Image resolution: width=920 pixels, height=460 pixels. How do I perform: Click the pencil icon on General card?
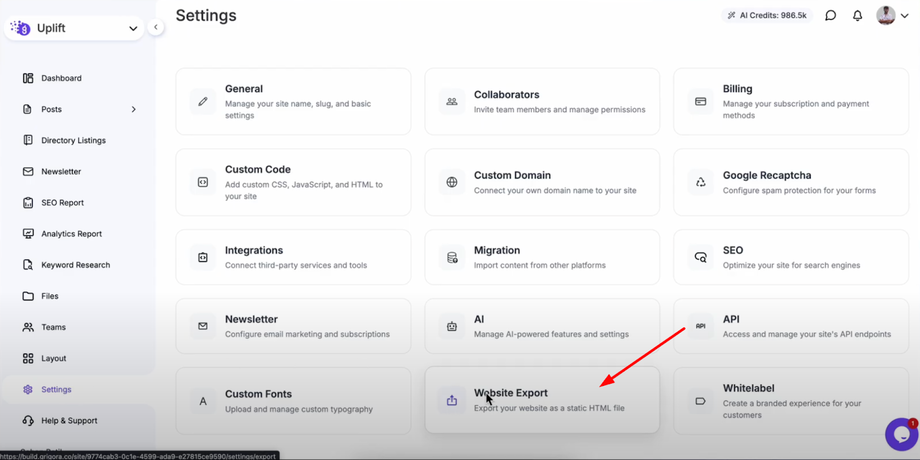click(203, 101)
